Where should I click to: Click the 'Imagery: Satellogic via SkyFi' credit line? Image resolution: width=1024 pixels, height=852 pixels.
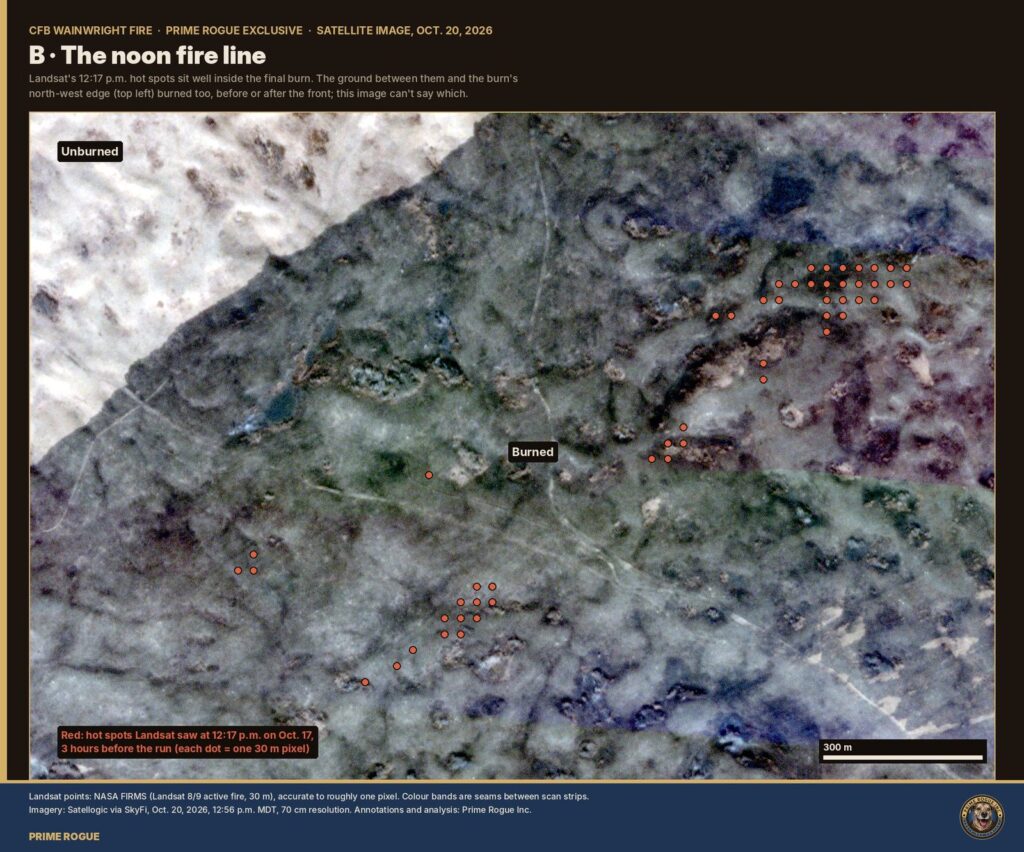(280, 810)
